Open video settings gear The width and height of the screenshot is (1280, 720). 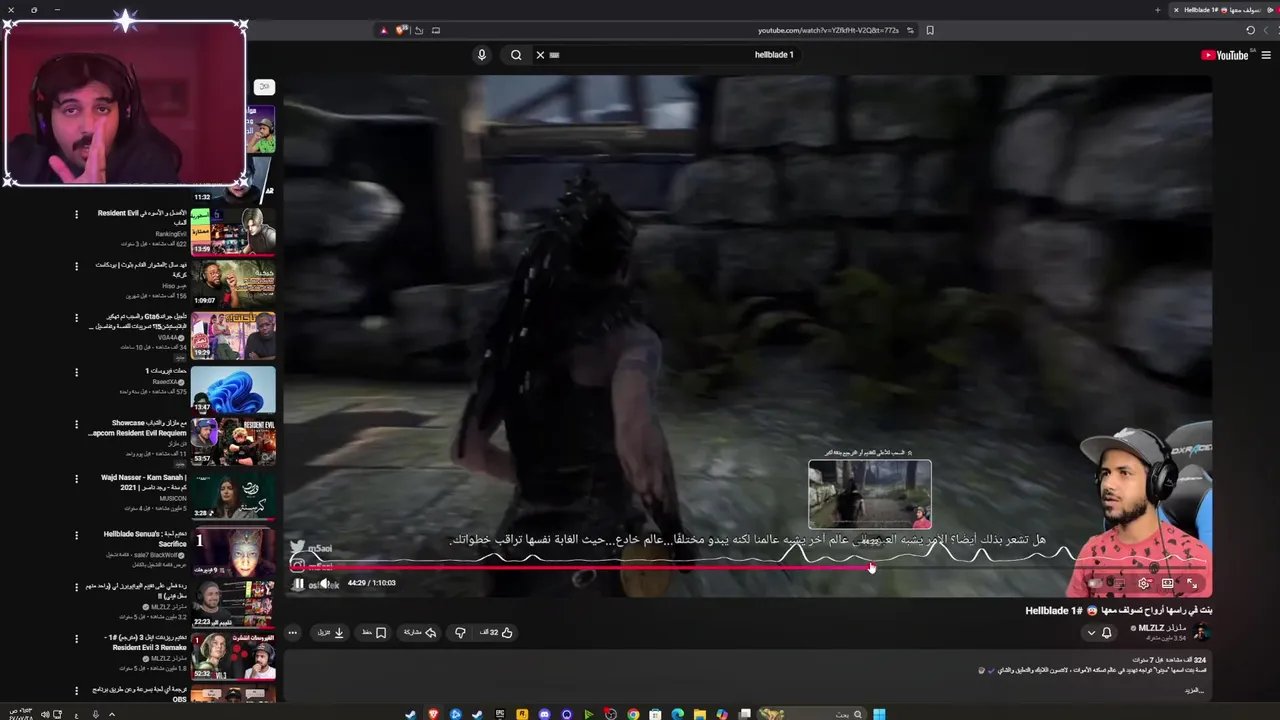(1144, 584)
